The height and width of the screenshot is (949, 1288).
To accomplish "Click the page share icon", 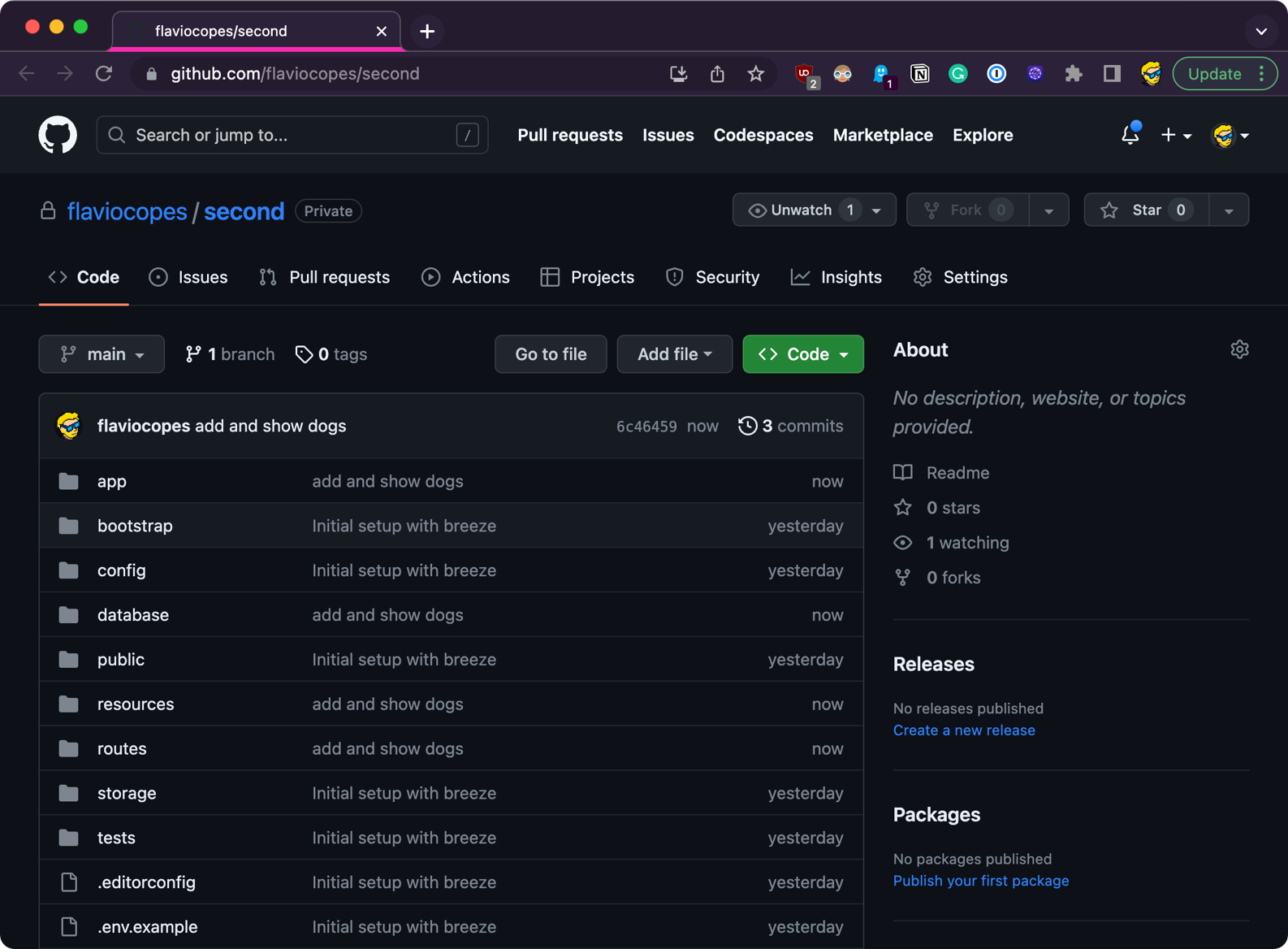I will pos(717,74).
